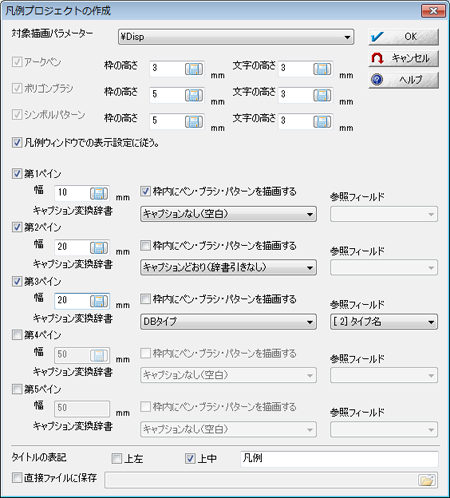This screenshot has height=498, width=450.
Task: Expand the 対象描画パラメーター ¥Disp dropdown
Action: 236,37
